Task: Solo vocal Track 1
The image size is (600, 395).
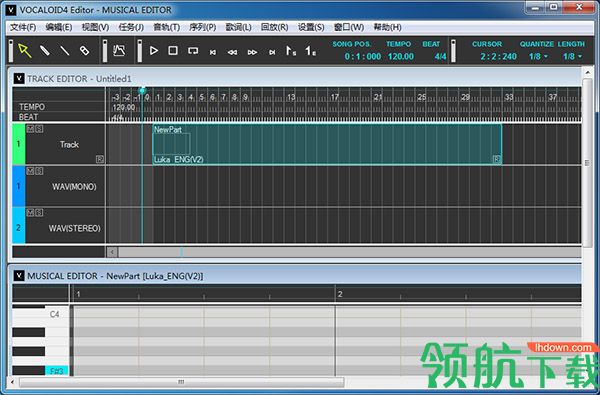Action: (x=39, y=129)
